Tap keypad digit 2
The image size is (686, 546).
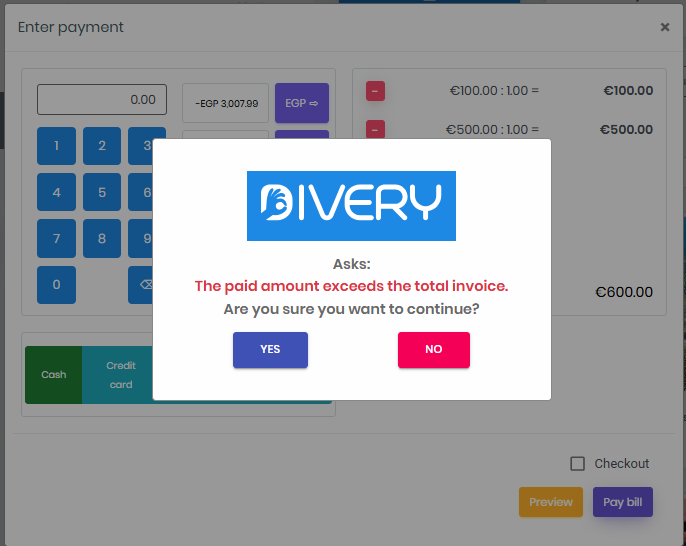[102, 146]
